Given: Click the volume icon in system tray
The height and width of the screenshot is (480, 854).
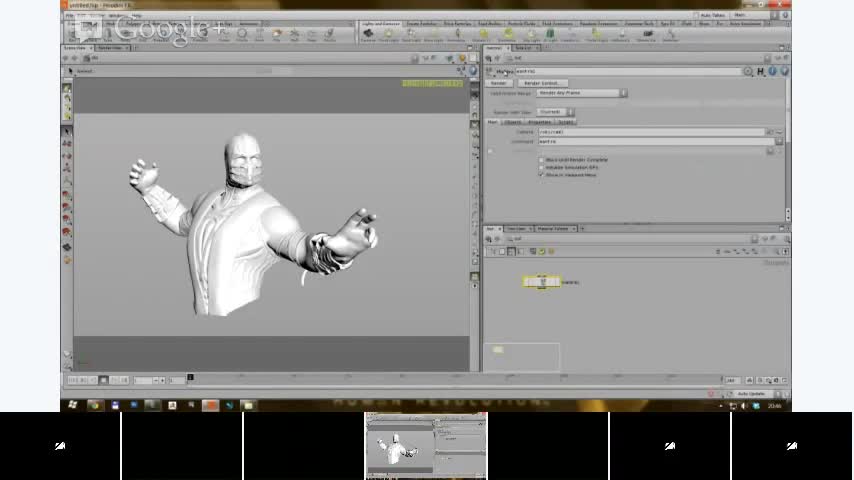Looking at the screenshot, I should (x=744, y=406).
